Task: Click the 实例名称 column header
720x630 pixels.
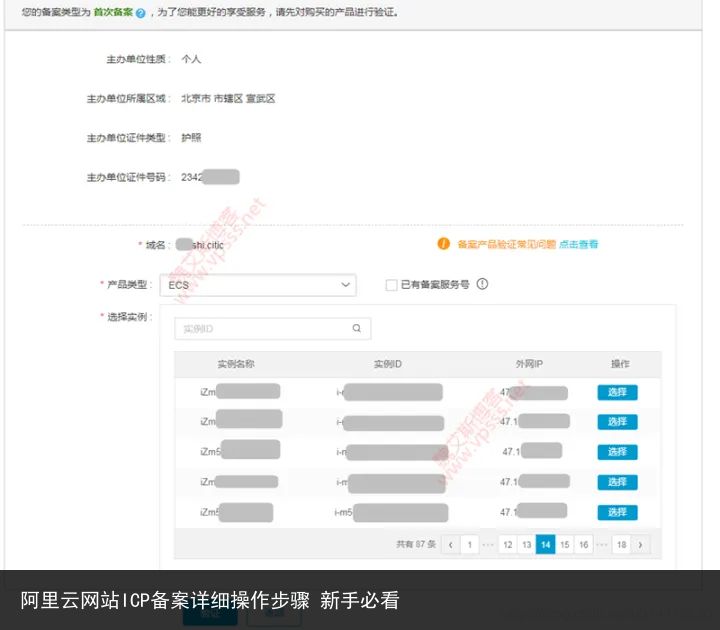Action: point(236,364)
